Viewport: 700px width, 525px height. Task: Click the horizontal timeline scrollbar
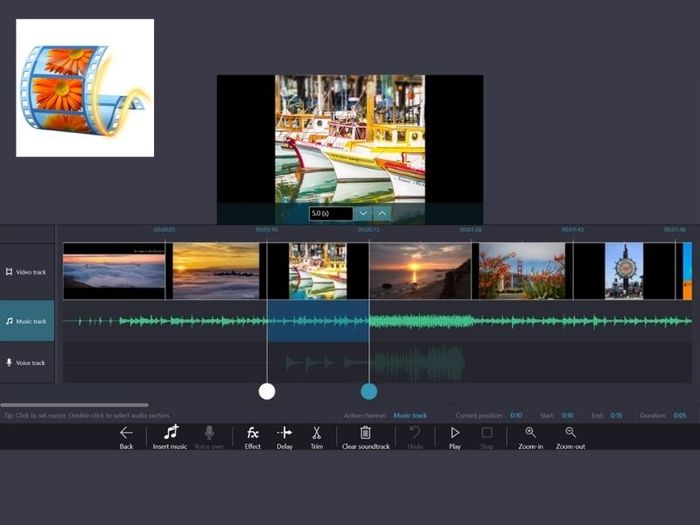pos(75,405)
